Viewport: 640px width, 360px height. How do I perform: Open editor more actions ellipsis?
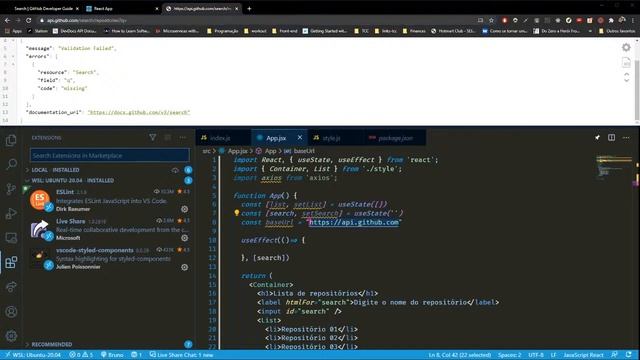(x=626, y=138)
